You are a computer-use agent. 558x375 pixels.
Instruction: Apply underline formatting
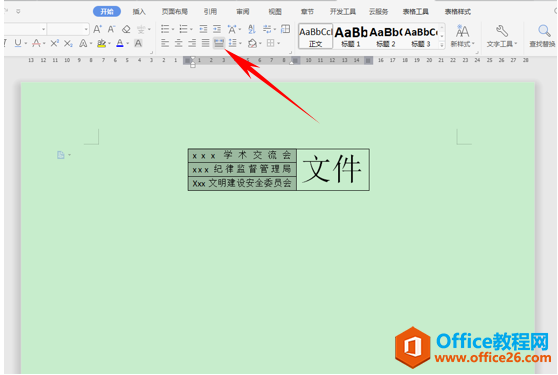coord(18,43)
